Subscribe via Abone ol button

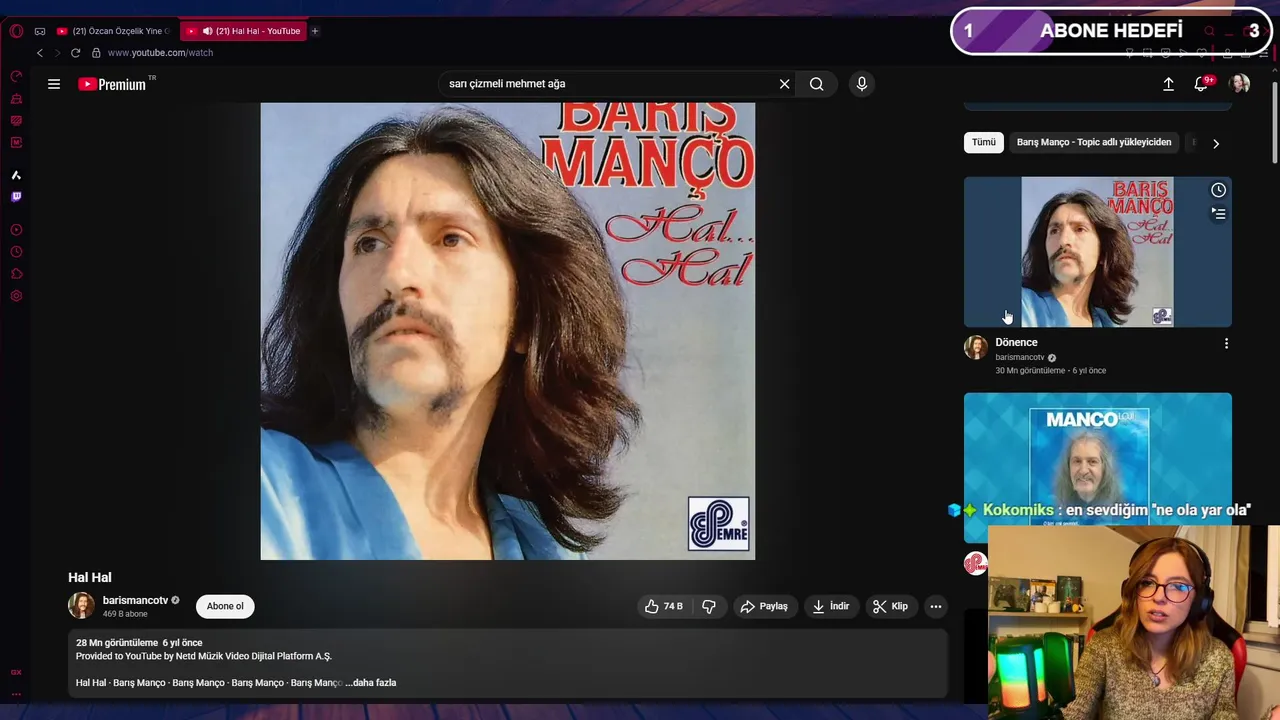pos(225,606)
